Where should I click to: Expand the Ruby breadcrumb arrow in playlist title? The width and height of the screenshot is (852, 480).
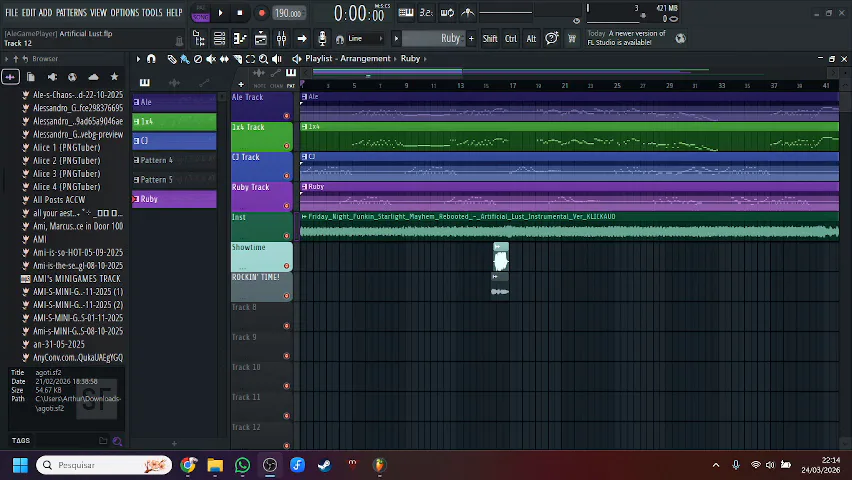(x=425, y=59)
